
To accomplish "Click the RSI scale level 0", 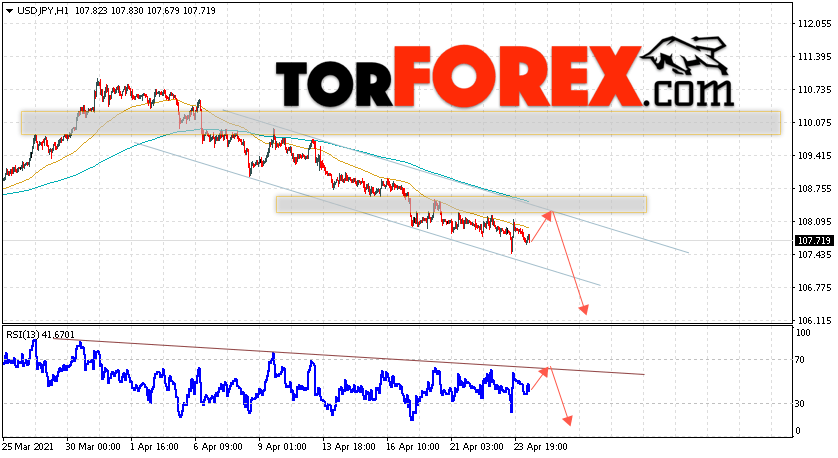I will tap(798, 431).
